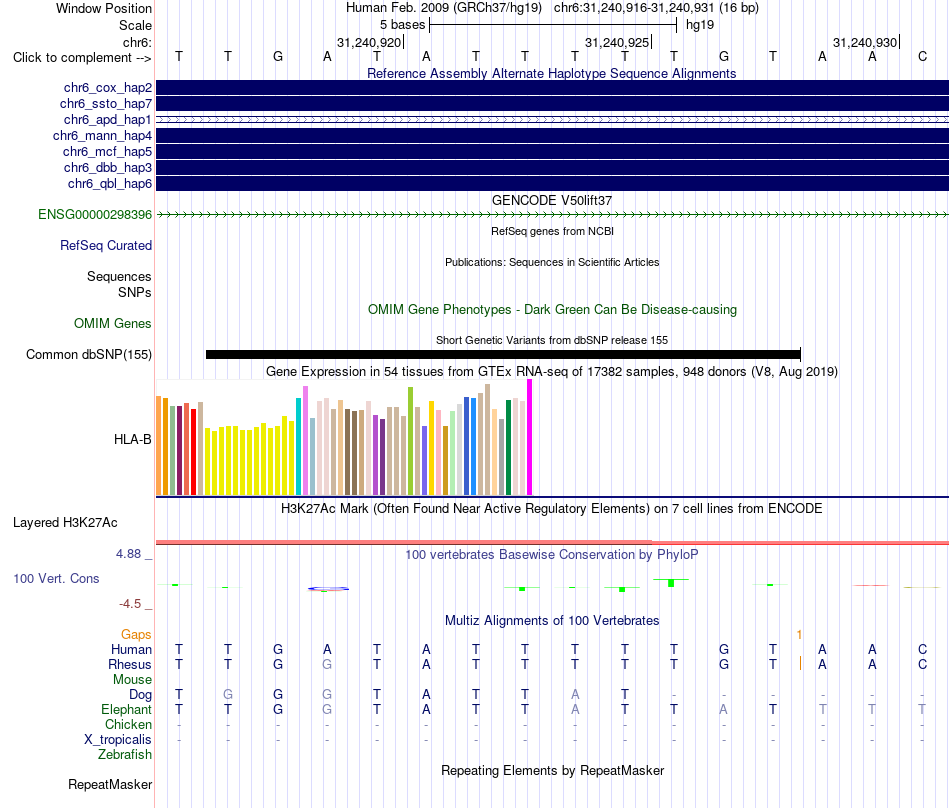Screen dimensions: 950x808
Task: Click the RepeatMasker track label
Action: (x=110, y=784)
